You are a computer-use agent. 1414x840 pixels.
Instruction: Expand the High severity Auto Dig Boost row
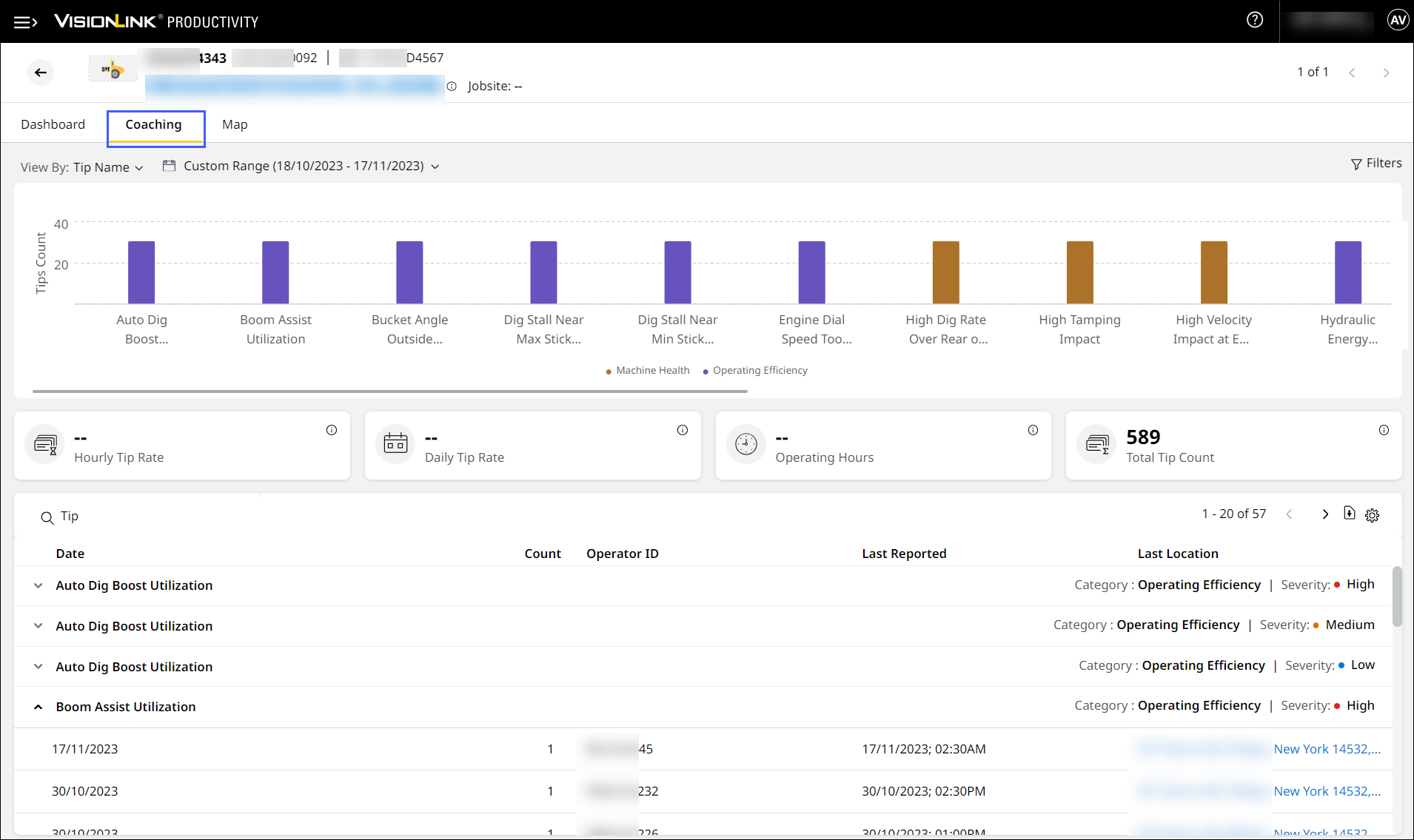tap(38, 586)
